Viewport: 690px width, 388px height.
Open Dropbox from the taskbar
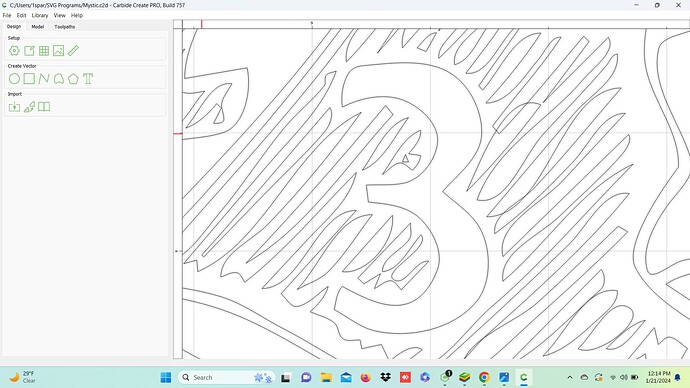(385, 377)
